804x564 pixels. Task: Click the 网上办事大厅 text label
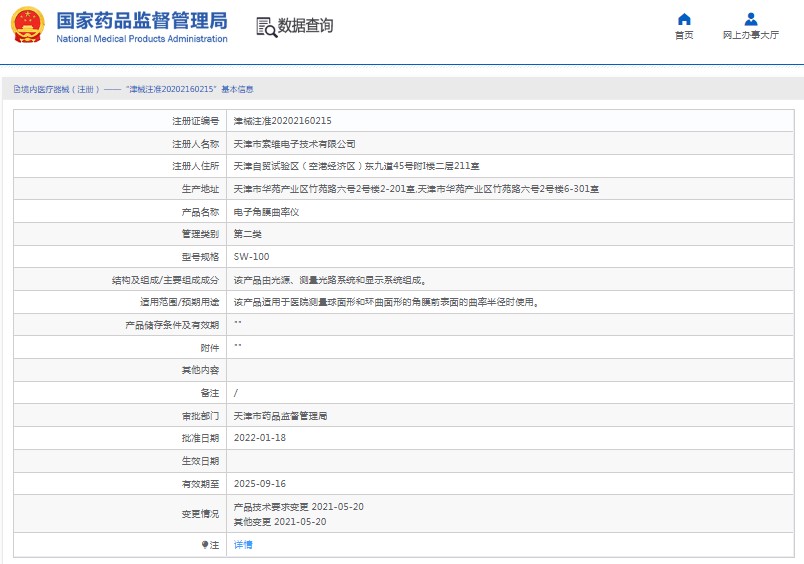[x=751, y=35]
